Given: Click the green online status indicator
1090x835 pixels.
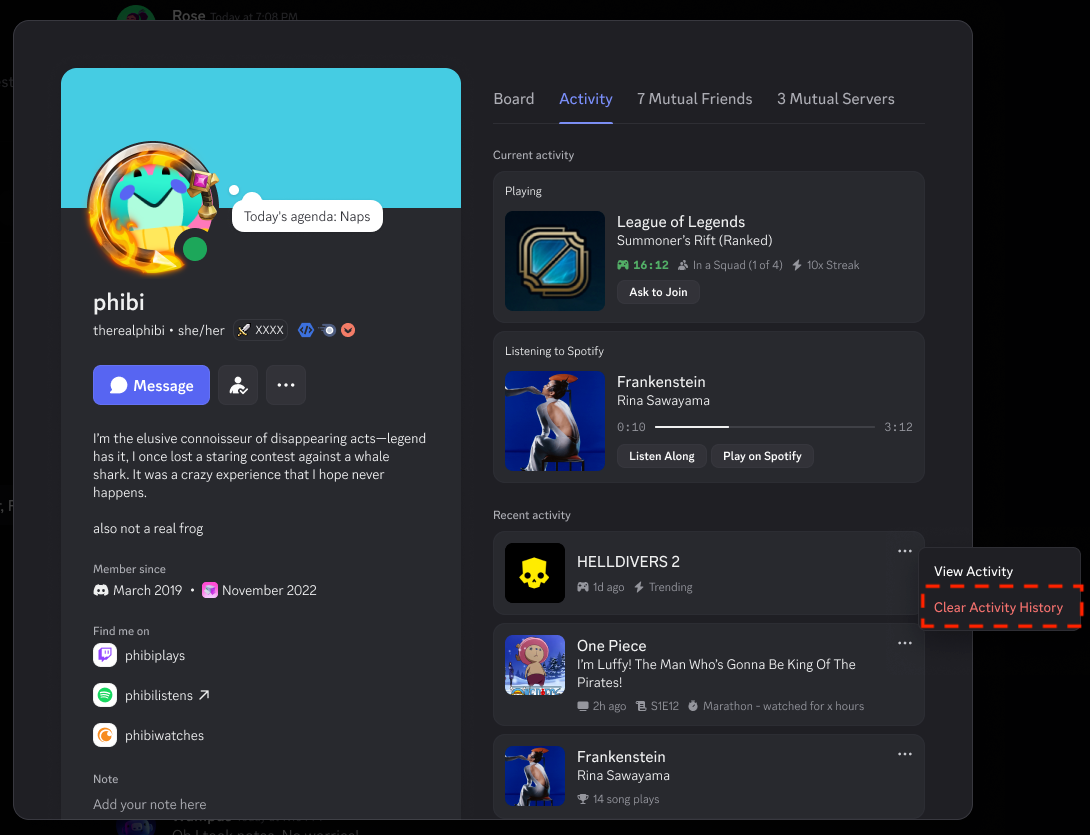Looking at the screenshot, I should click(195, 249).
